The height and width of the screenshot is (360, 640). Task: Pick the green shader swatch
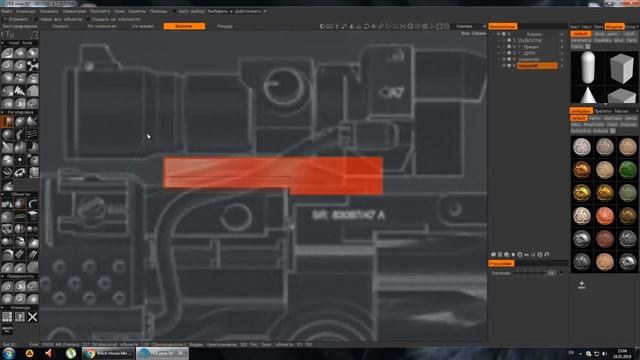coord(628,170)
